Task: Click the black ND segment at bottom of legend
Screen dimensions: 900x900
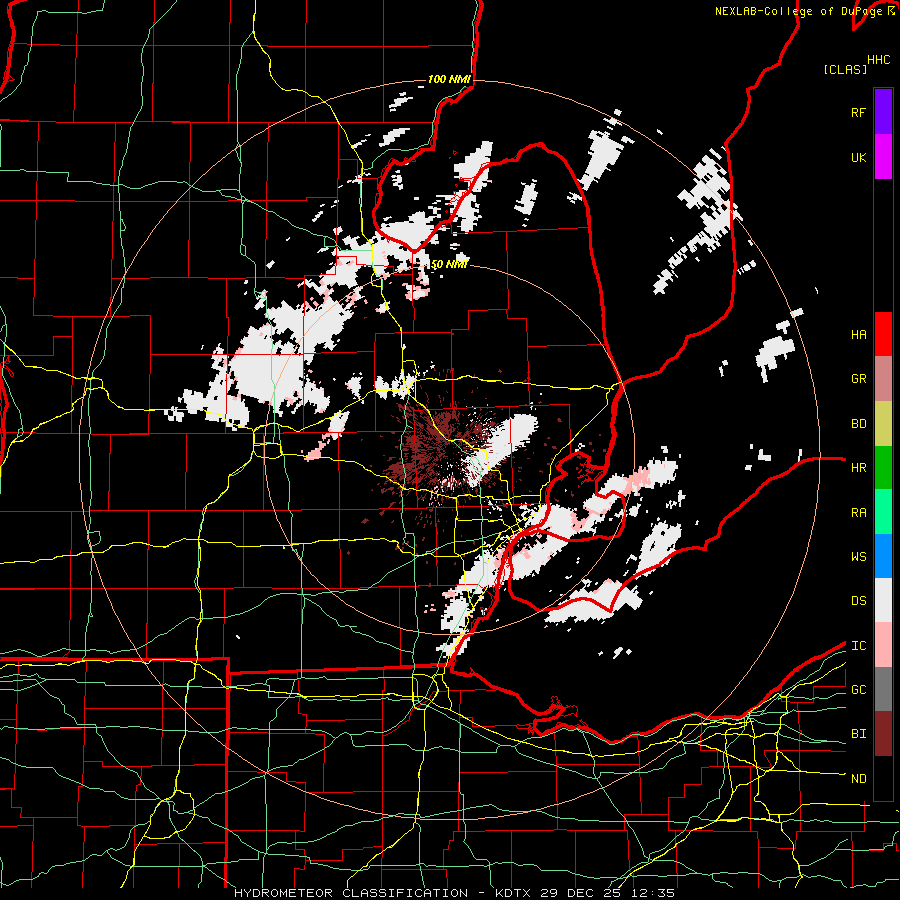Action: coord(883,778)
